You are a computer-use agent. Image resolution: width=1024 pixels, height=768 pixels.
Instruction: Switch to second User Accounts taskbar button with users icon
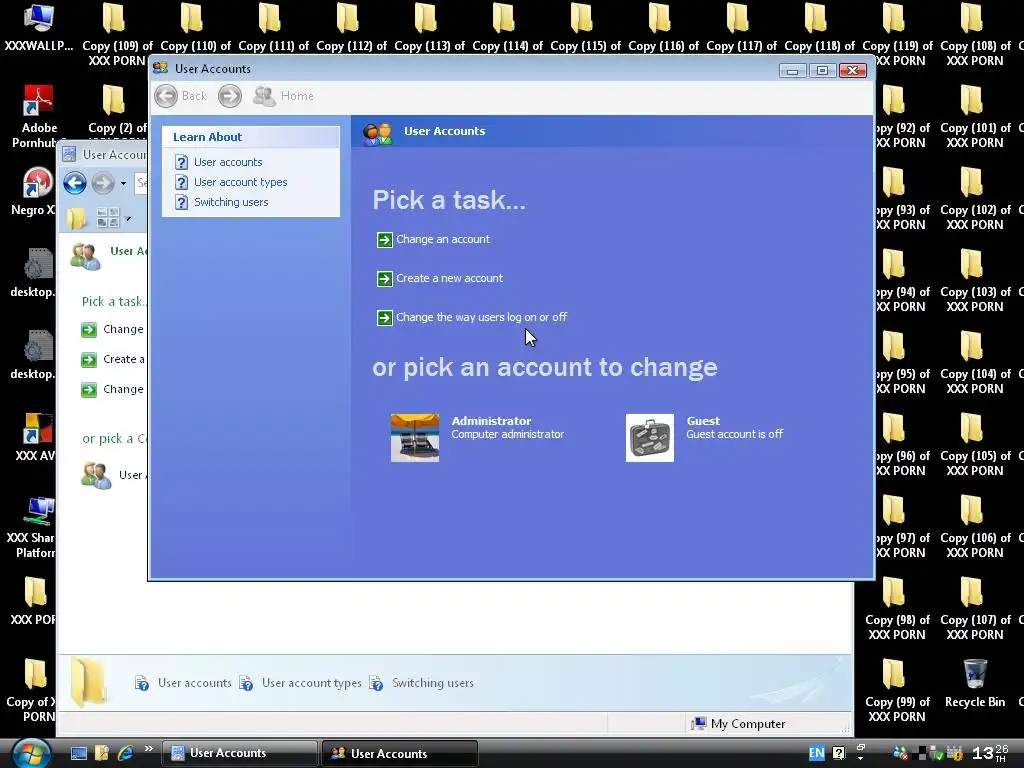(x=400, y=753)
